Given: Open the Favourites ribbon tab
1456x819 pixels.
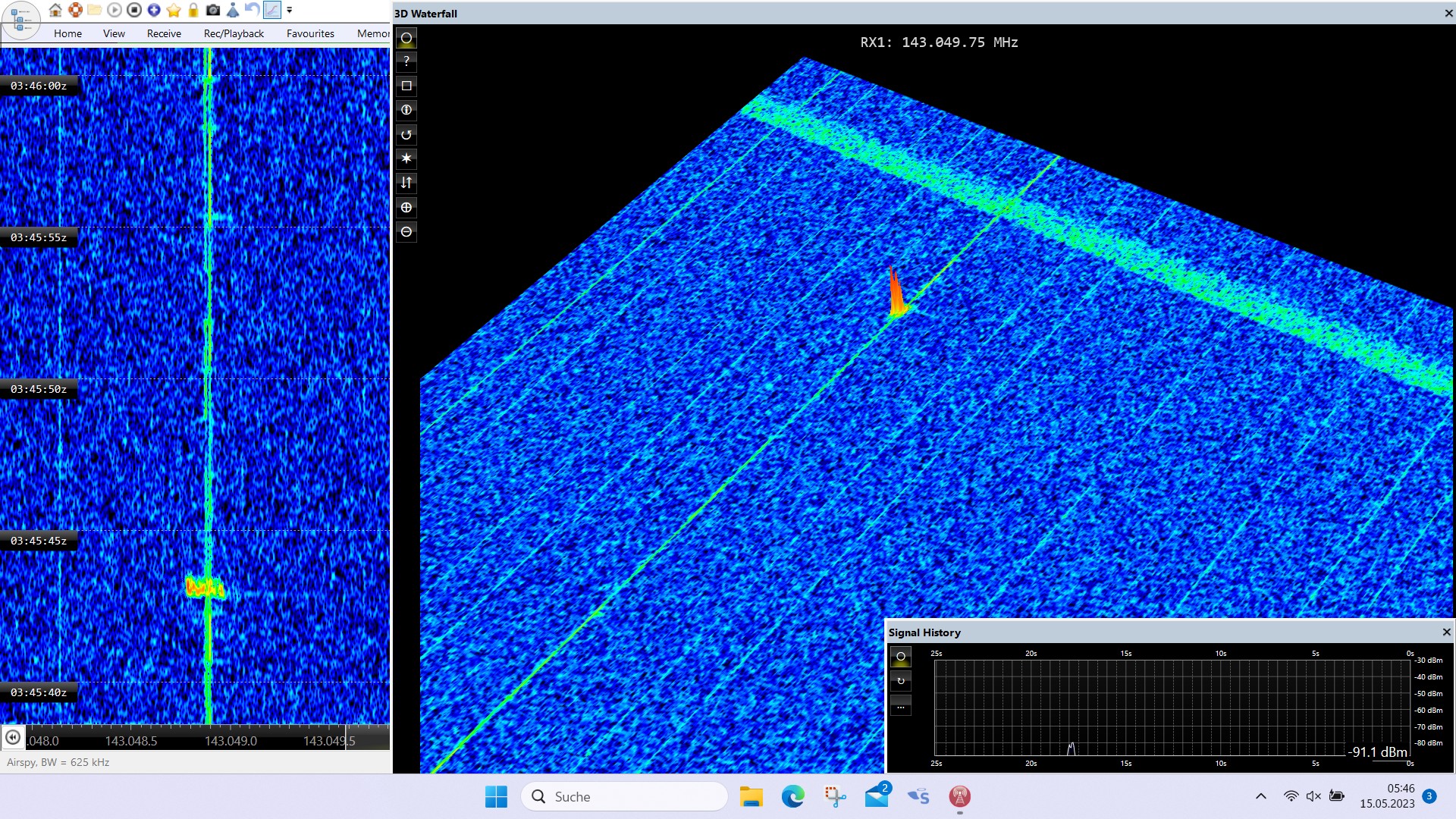Looking at the screenshot, I should tap(310, 33).
